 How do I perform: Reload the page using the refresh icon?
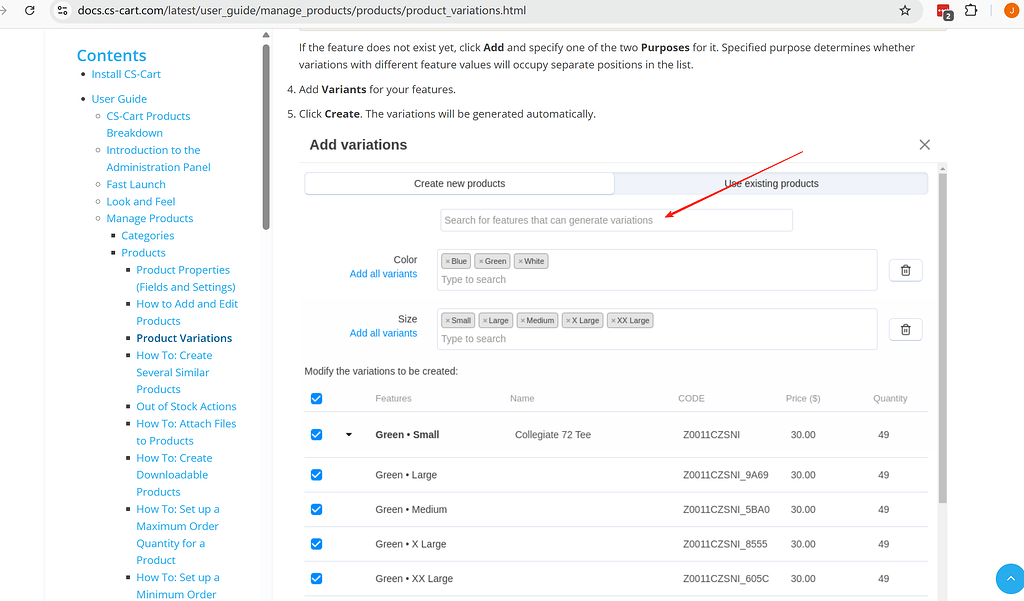pyautogui.click(x=29, y=12)
